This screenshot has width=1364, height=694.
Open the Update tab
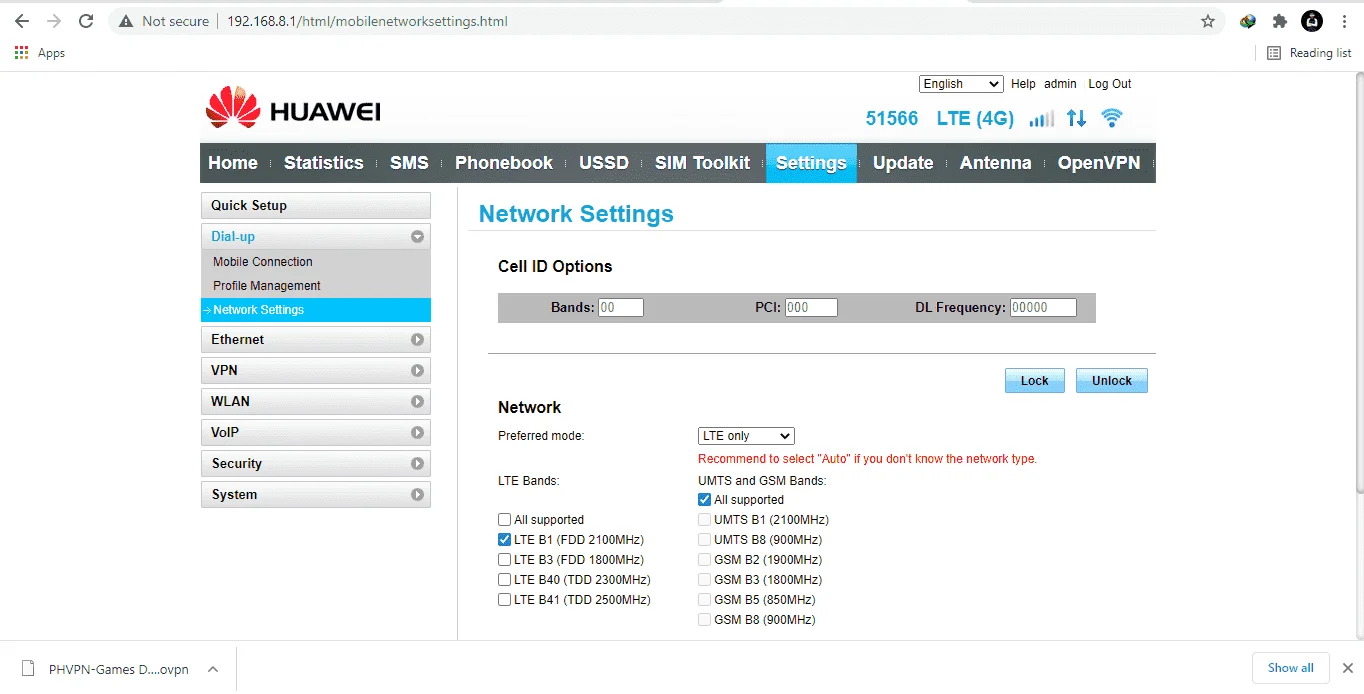[903, 163]
